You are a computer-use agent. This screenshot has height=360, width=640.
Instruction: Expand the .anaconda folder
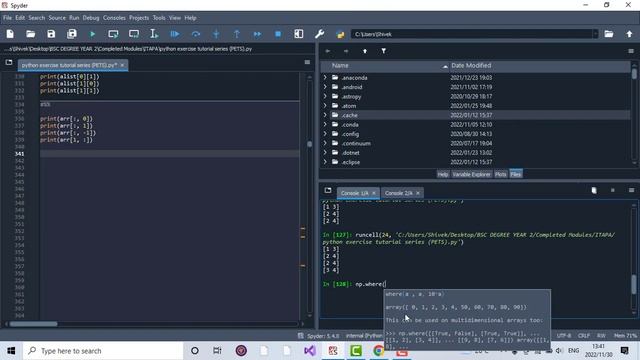[325, 78]
